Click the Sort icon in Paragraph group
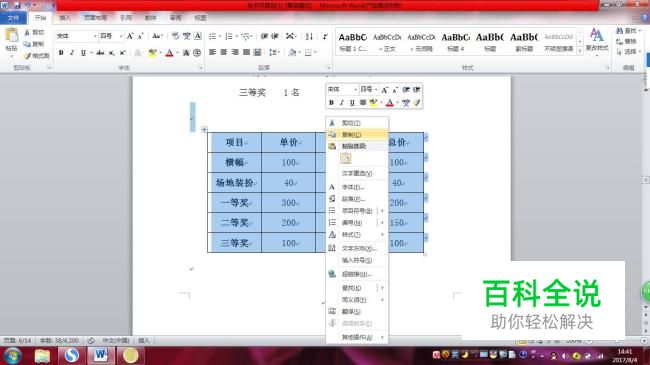 [309, 36]
